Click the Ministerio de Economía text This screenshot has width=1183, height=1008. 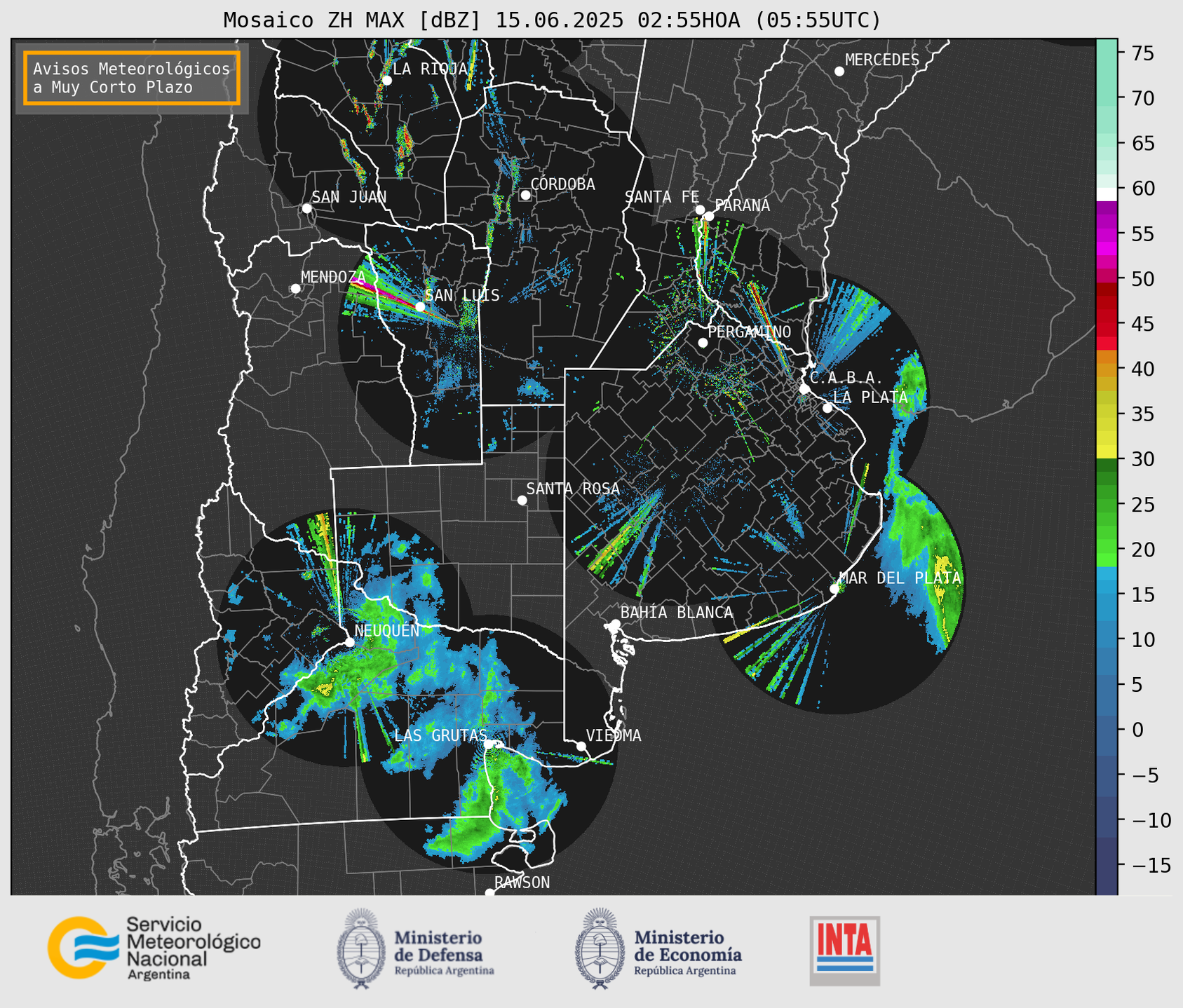coord(688,946)
